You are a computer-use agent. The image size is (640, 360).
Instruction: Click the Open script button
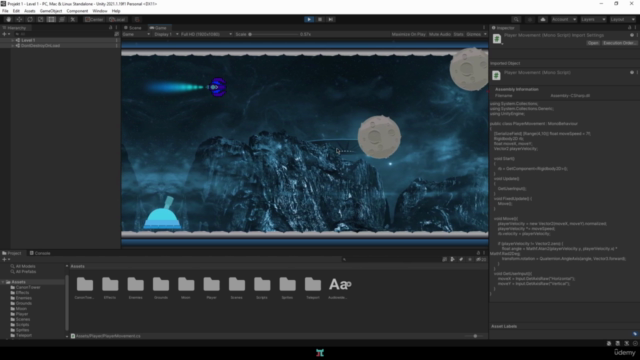[x=593, y=43]
